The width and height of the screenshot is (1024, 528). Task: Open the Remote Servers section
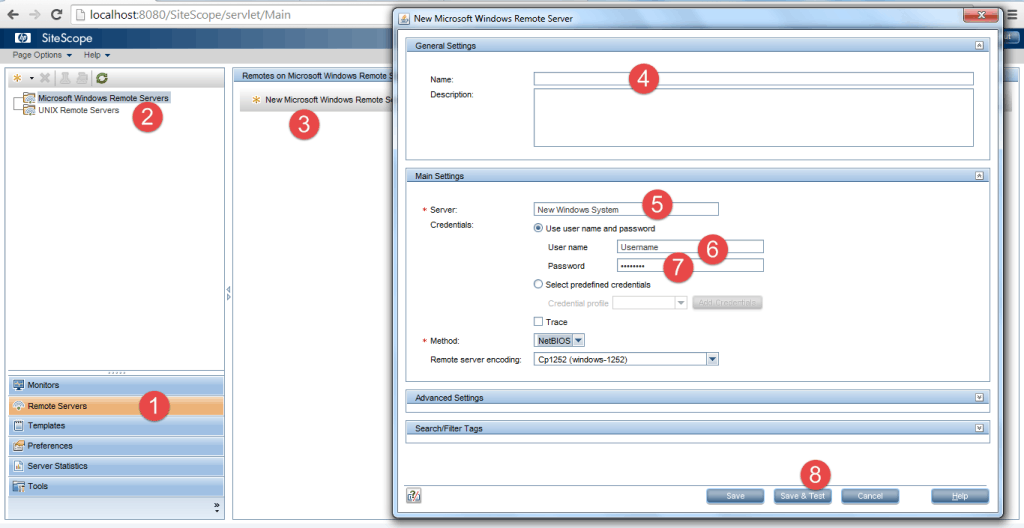(x=116, y=406)
